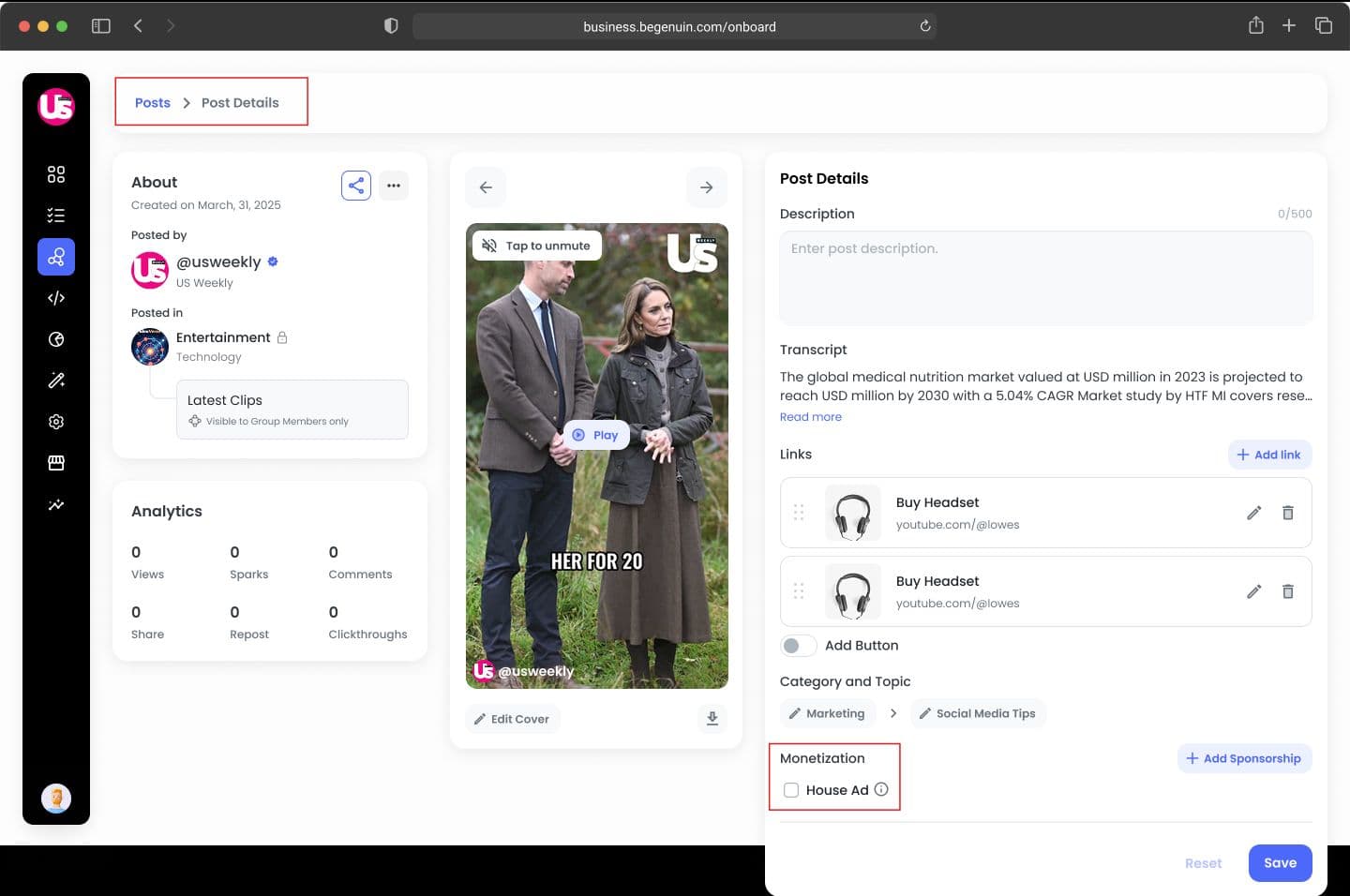
Task: Delete the second Buy Headset link
Action: (x=1288, y=591)
